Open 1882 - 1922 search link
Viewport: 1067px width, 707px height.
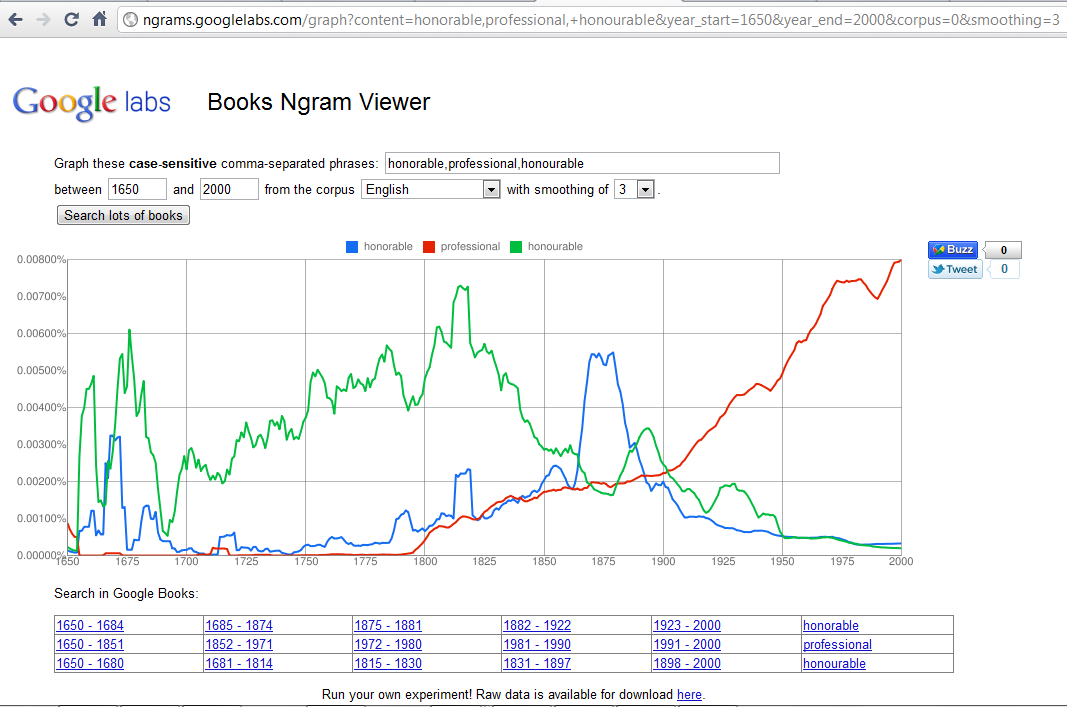[537, 625]
